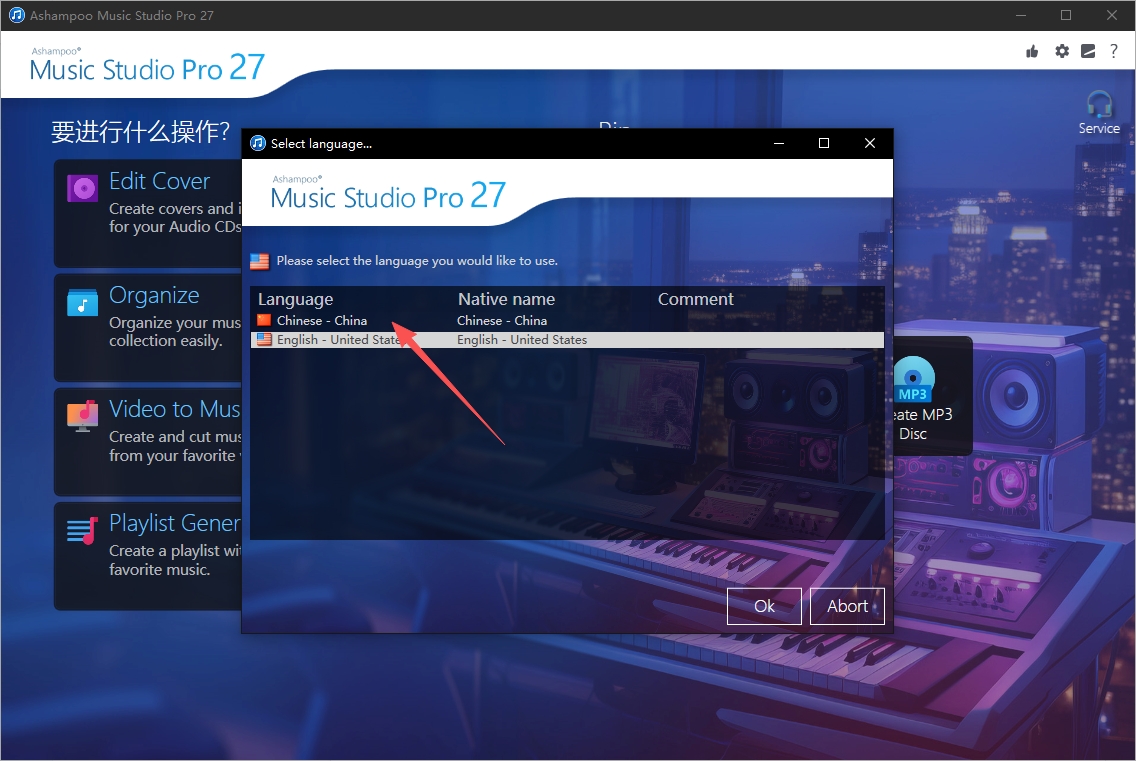Screen dimensions: 1136x761
Task: Open help with the question mark icon
Action: tap(1114, 51)
